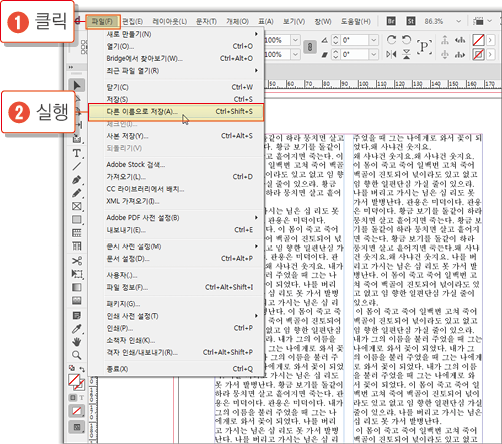The width and height of the screenshot is (502, 444).
Task: Flip the object horizontally
Action: pyautogui.click(x=391, y=54)
